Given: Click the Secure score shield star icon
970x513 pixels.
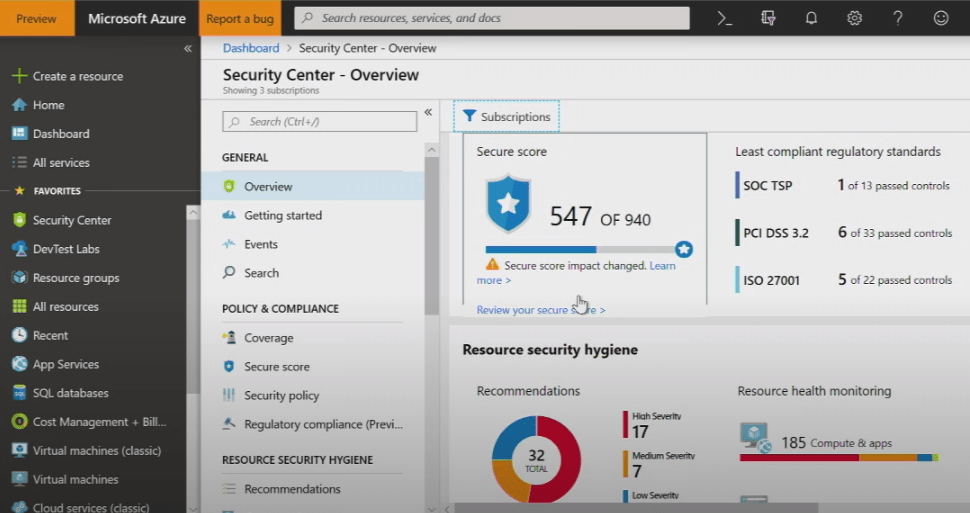Looking at the screenshot, I should 508,204.
